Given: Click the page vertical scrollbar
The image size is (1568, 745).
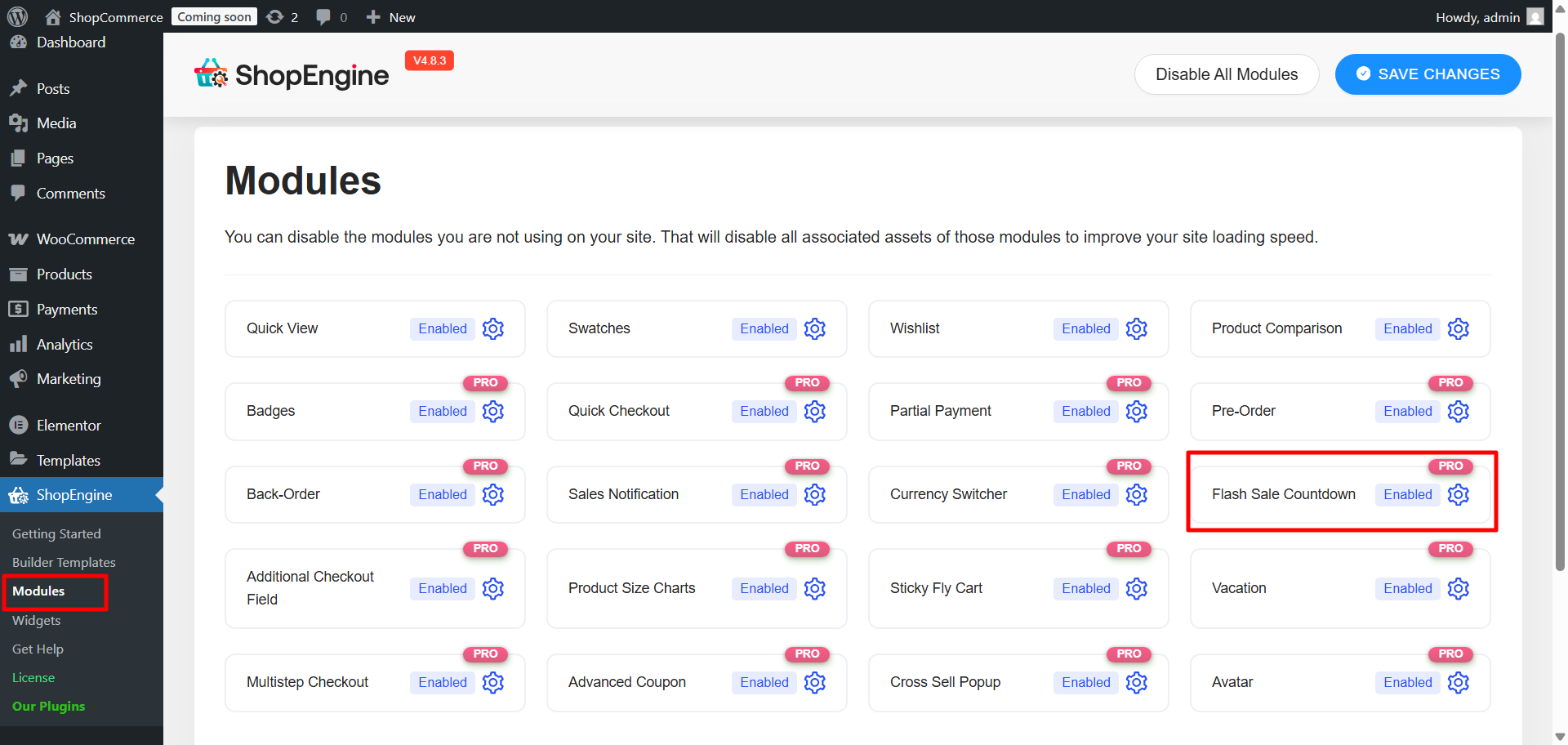Looking at the screenshot, I should coord(1560,302).
